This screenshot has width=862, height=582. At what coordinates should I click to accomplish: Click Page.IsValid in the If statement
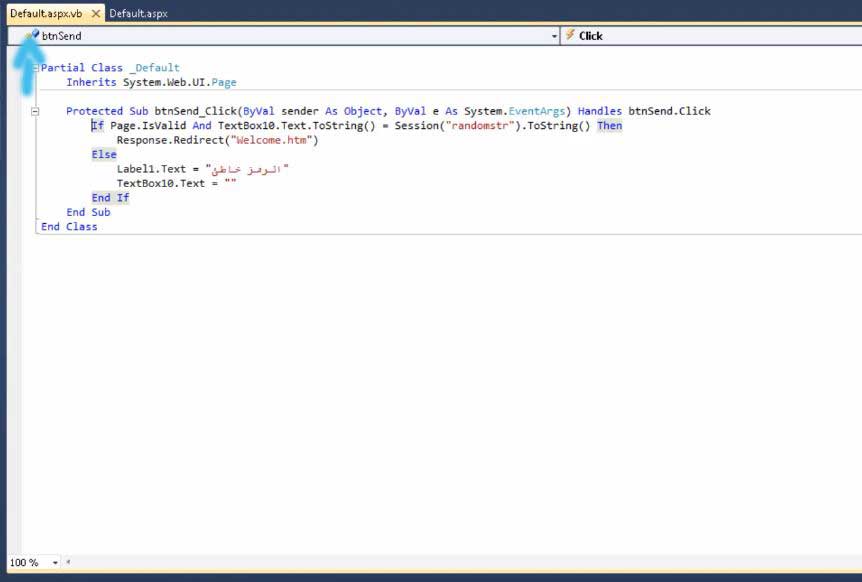coord(148,126)
